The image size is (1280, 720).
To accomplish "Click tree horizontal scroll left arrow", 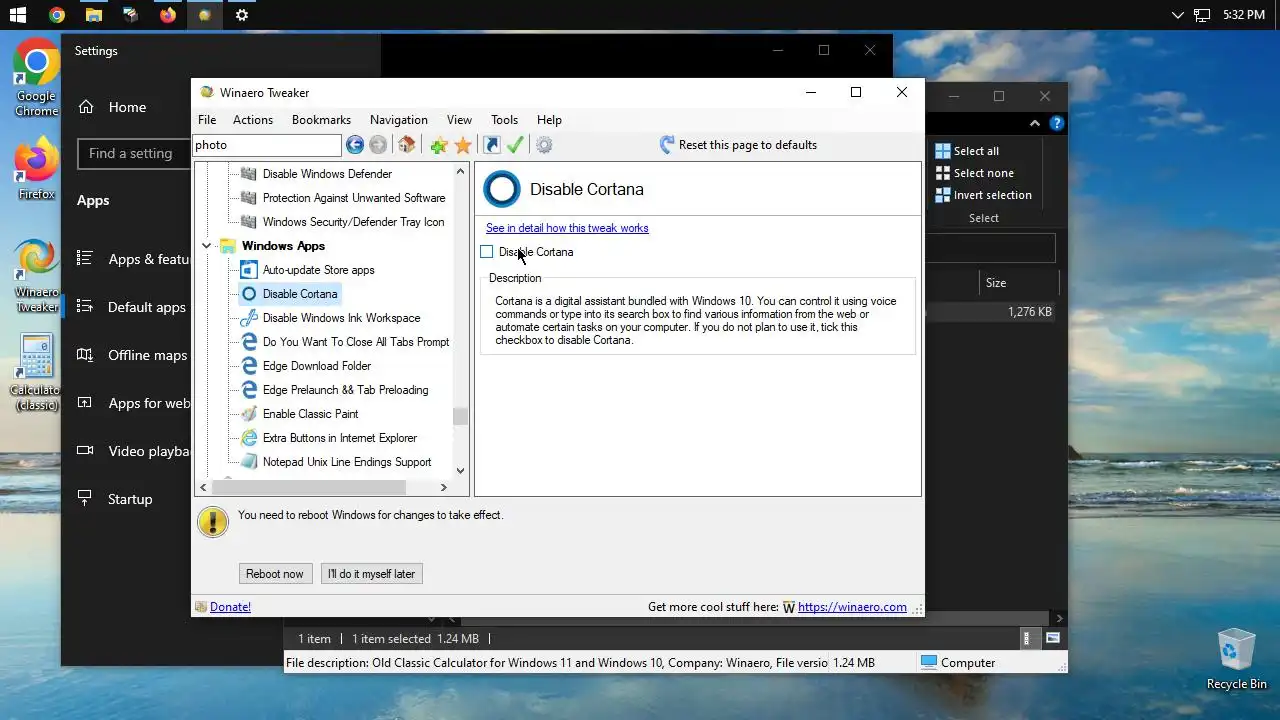I will click(x=204, y=487).
